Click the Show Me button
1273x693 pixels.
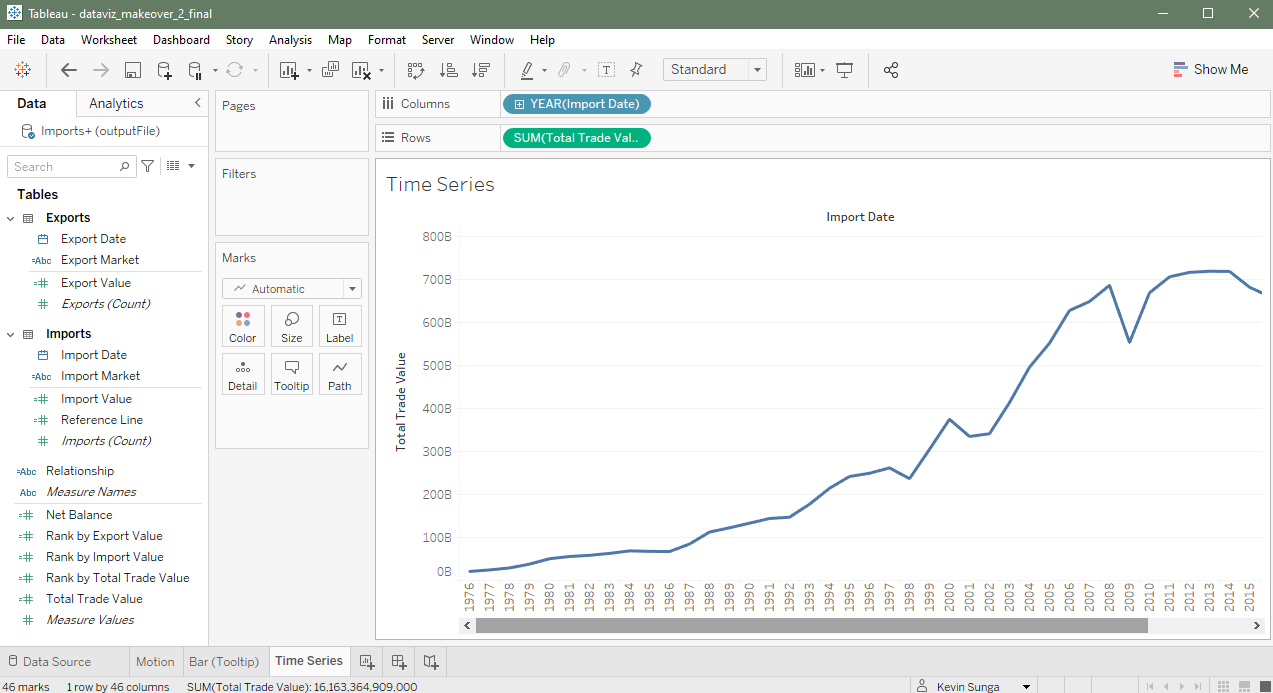1210,70
